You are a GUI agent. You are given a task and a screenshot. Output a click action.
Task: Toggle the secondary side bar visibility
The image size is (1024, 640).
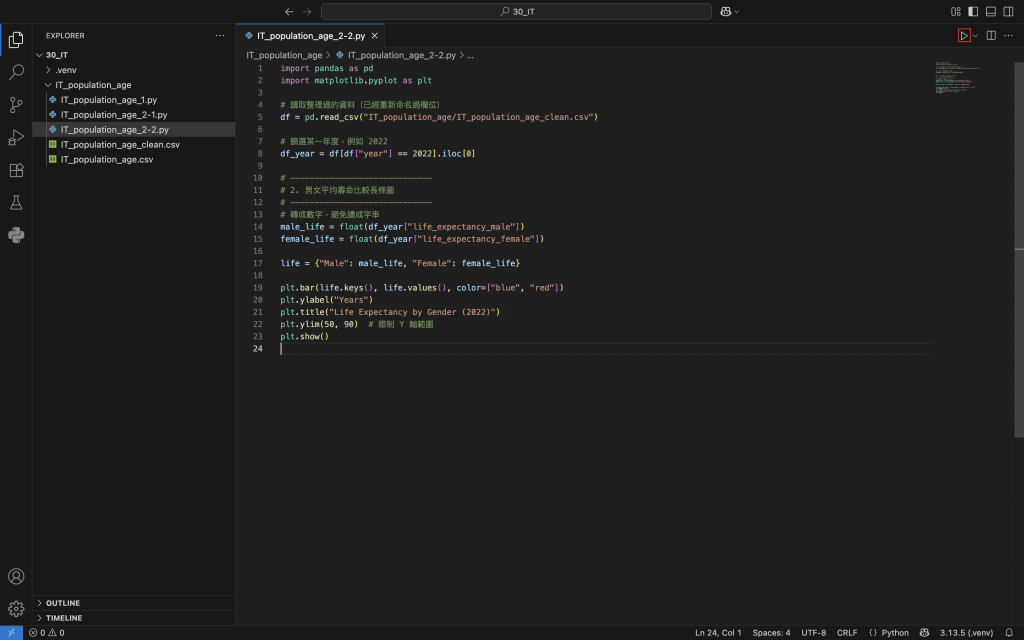[1009, 11]
